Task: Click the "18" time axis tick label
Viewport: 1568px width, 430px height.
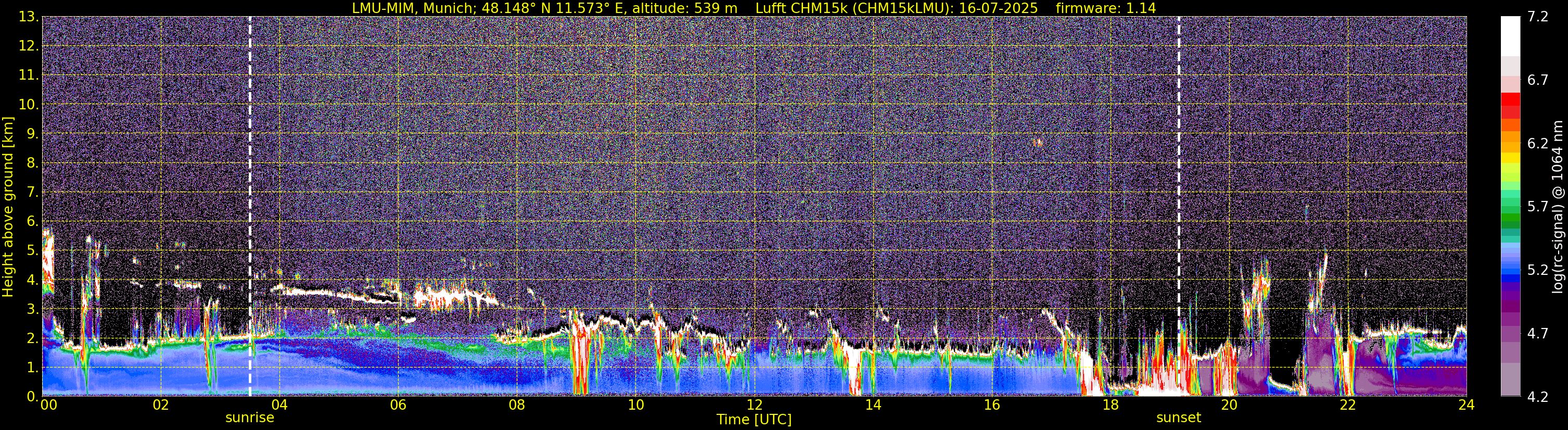Action: pyautogui.click(x=1110, y=405)
